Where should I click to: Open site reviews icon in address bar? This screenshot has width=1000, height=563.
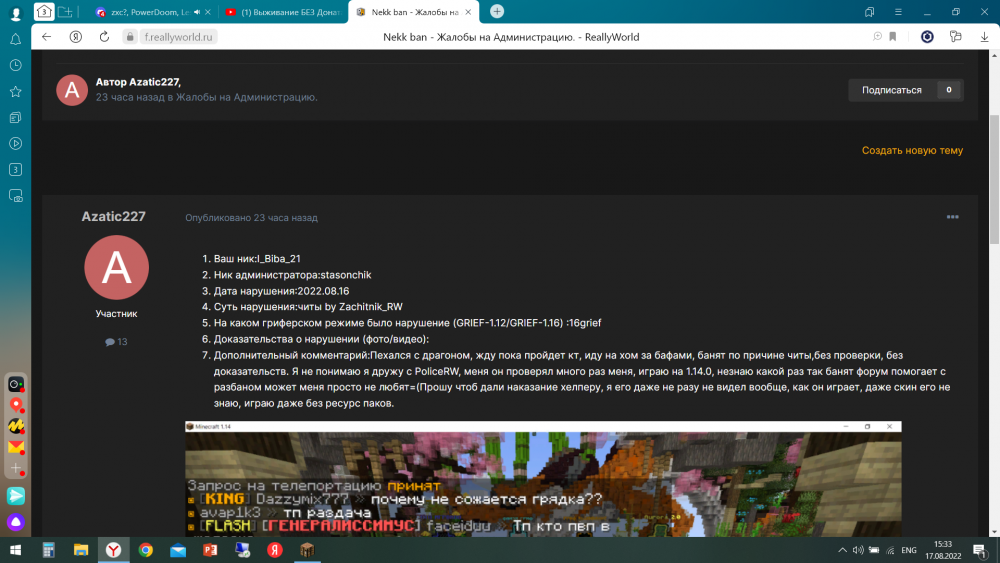878,37
